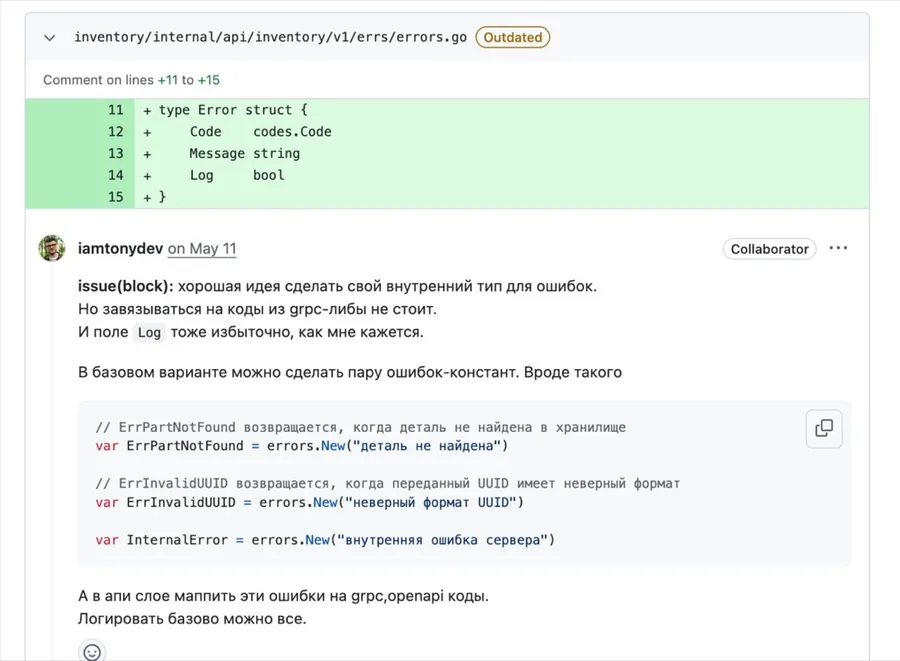Click the 'var ErrPartNotFound = errors.New' code line
Image resolution: width=900 pixels, height=661 pixels.
tap(302, 446)
